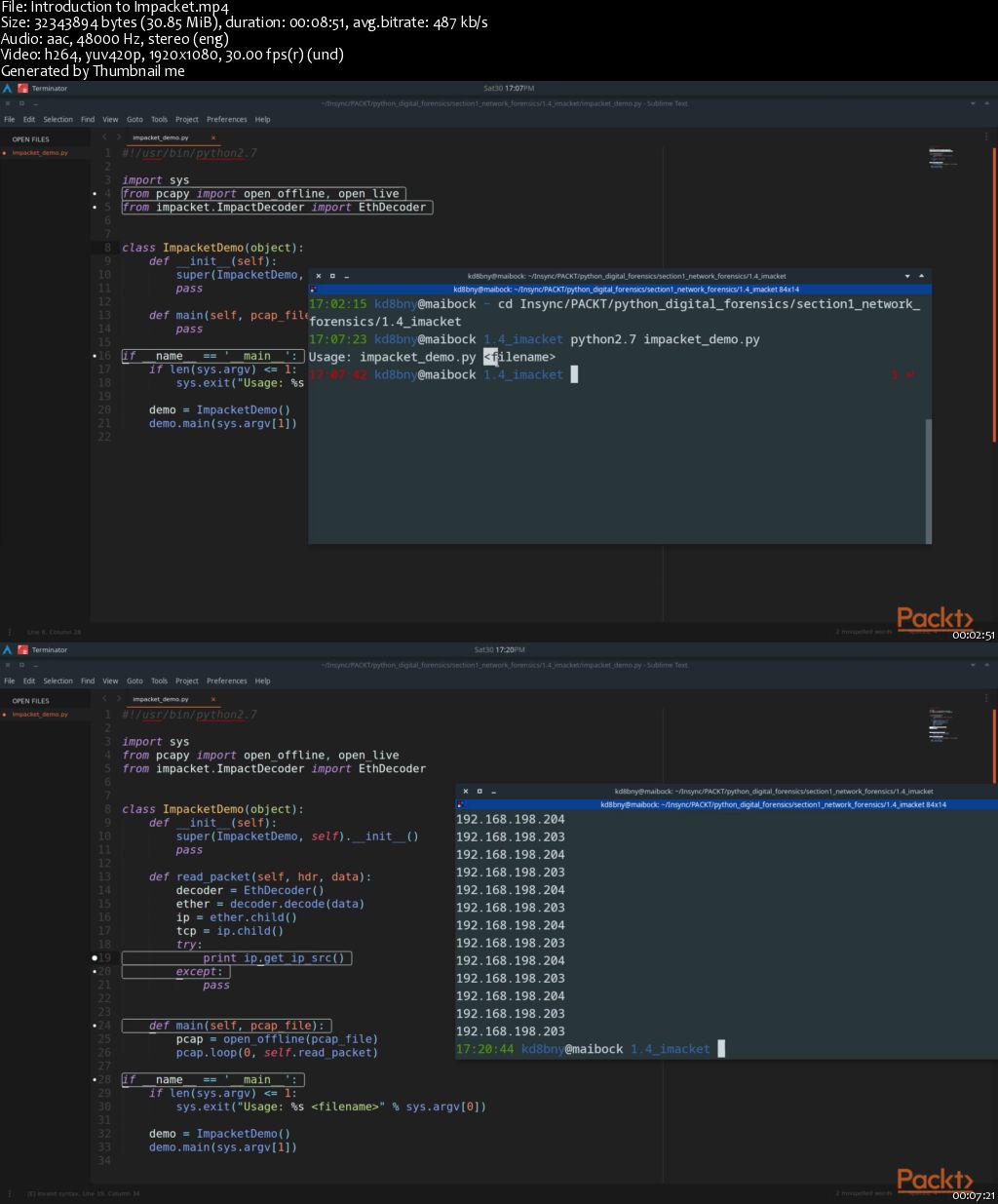
Task: Open Goto menu in lower Sublime window
Action: point(134,681)
